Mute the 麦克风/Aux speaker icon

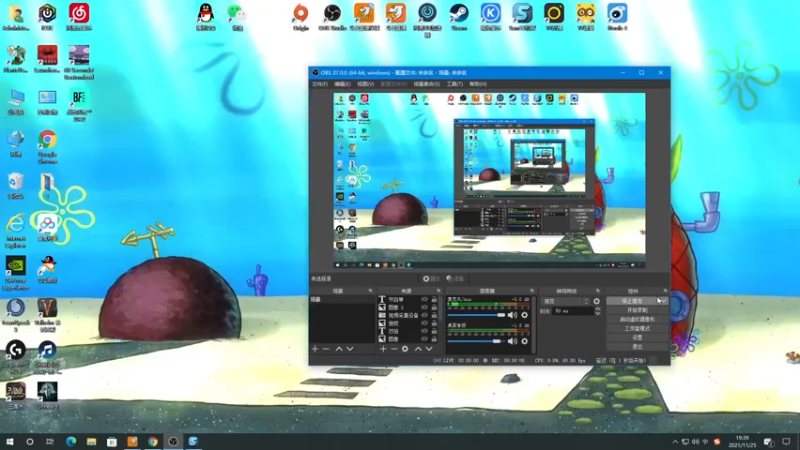point(512,315)
